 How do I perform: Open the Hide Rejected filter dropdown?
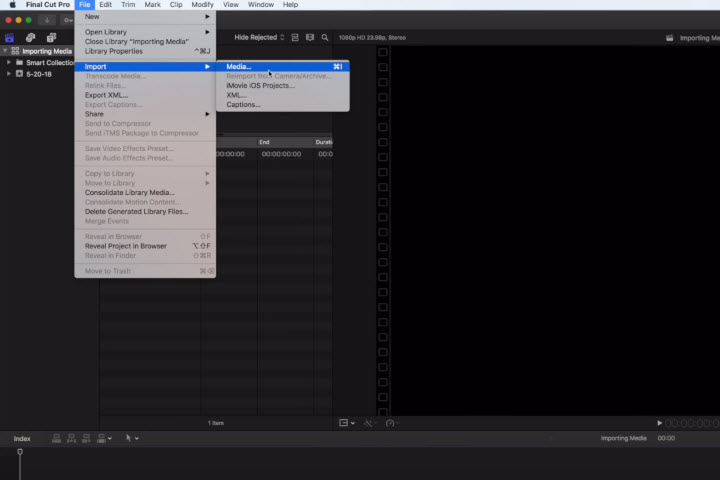259,37
